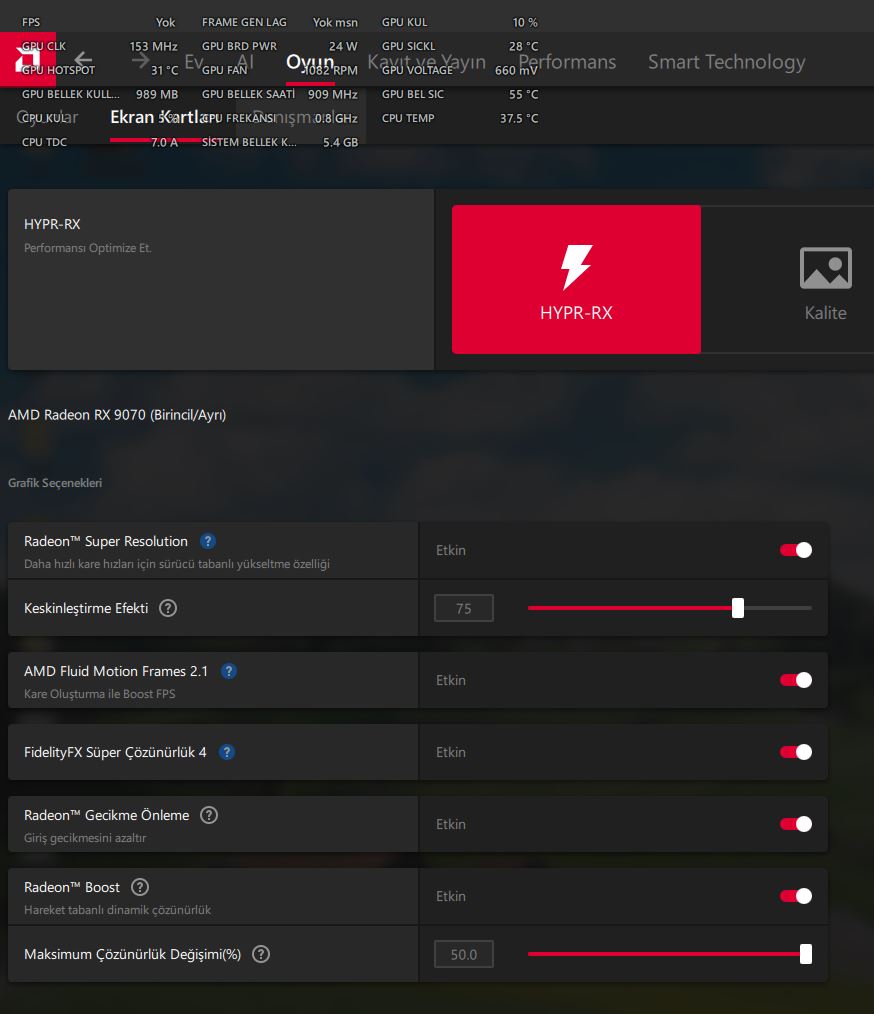Click the CPU TDC overlay label
The width and height of the screenshot is (874, 1014).
44,142
